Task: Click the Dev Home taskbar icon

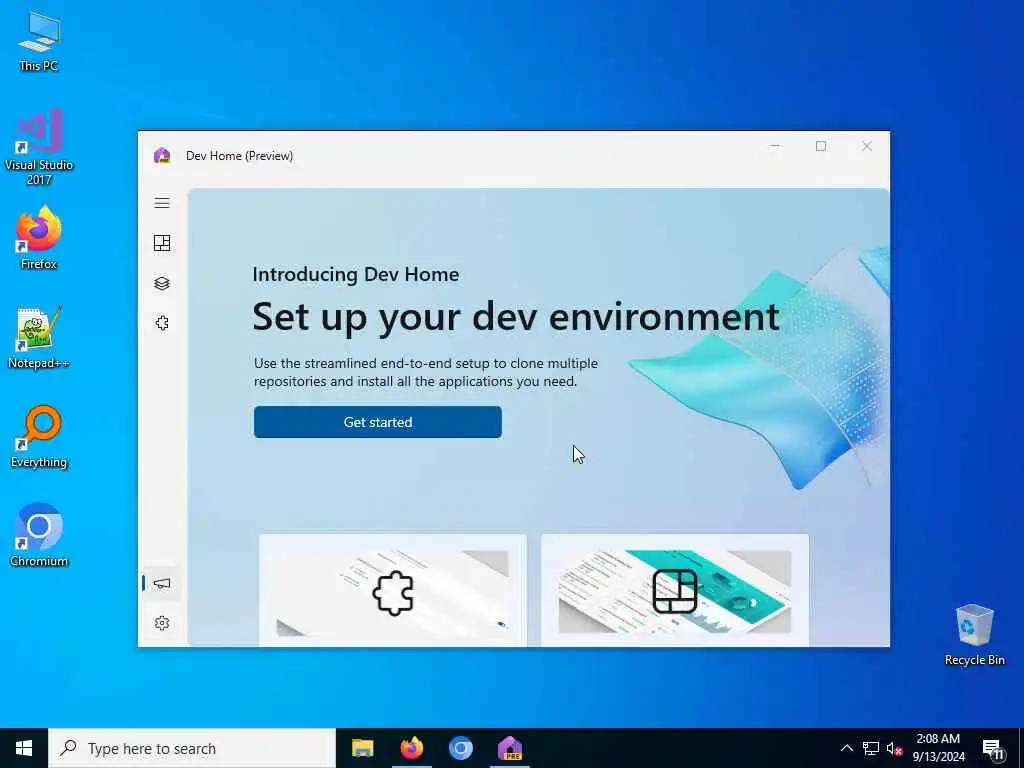Action: (x=510, y=748)
